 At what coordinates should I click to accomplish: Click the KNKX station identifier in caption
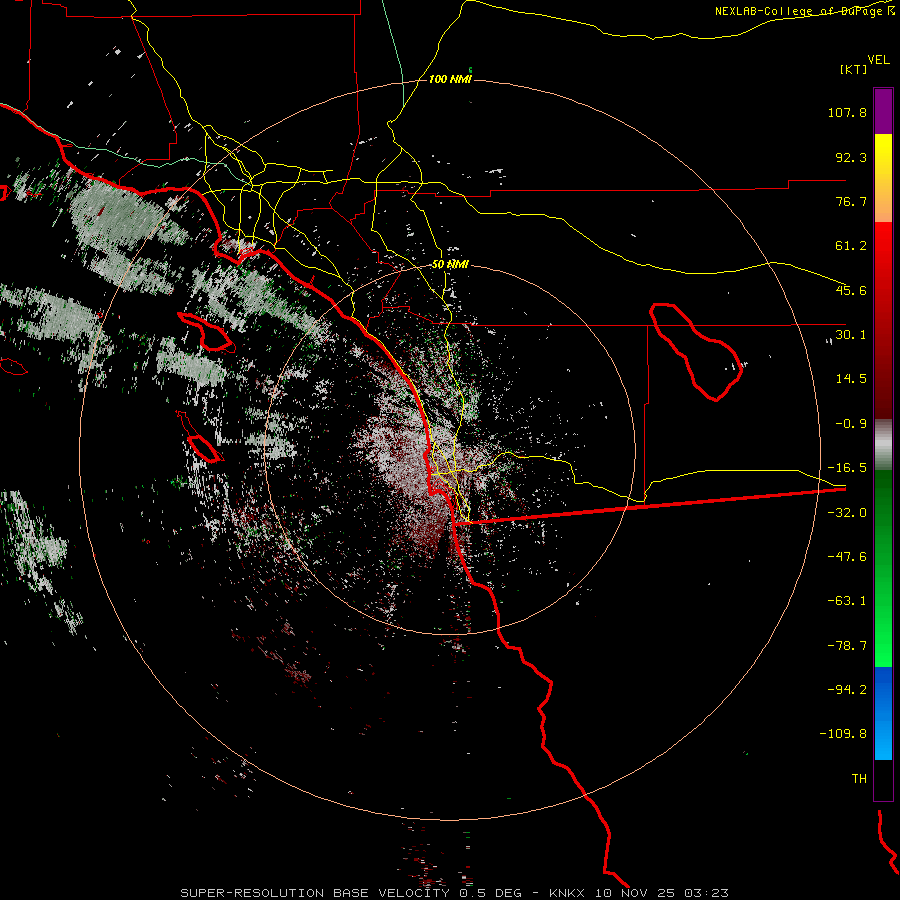pos(568,893)
